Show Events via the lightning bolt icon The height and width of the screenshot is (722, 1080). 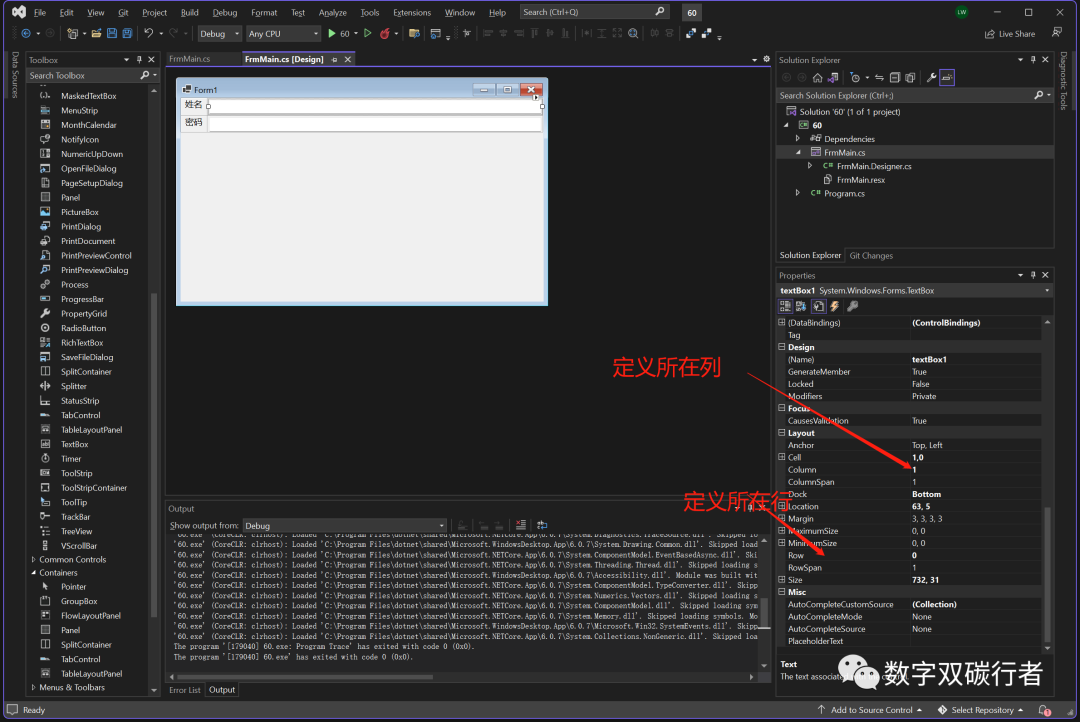click(x=835, y=306)
